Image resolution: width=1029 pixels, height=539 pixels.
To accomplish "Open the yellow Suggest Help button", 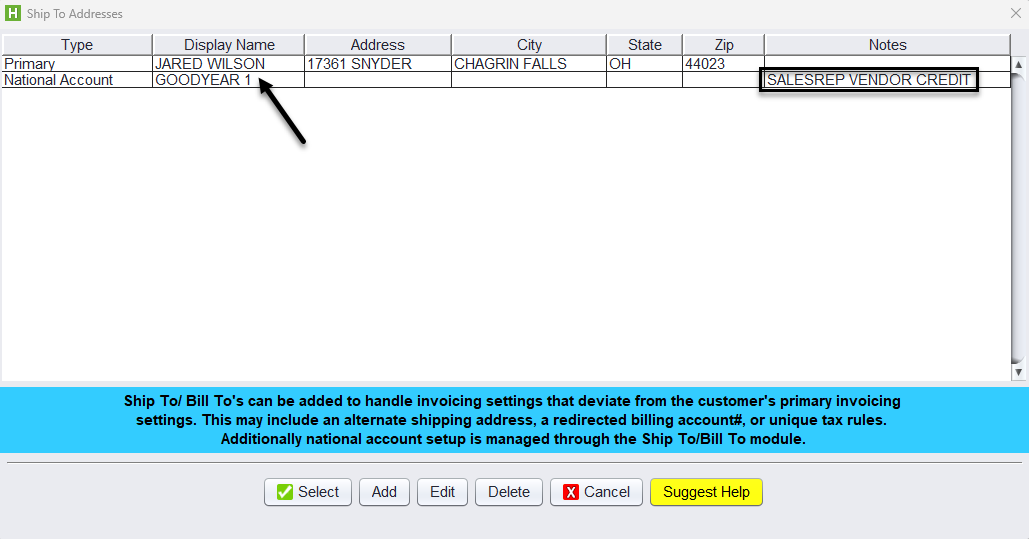I will pyautogui.click(x=706, y=492).
